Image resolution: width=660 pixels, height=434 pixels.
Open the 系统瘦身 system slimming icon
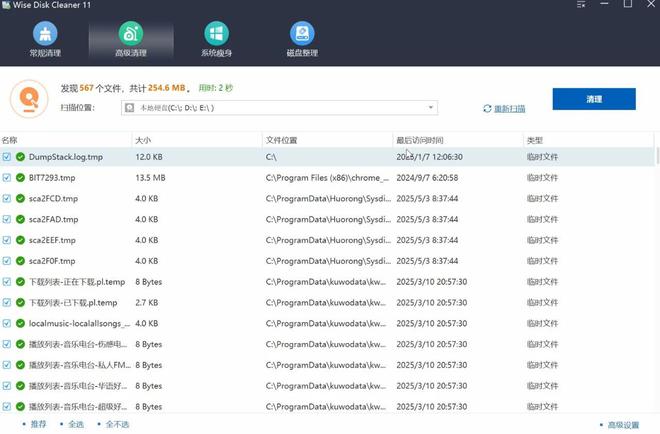pos(215,35)
